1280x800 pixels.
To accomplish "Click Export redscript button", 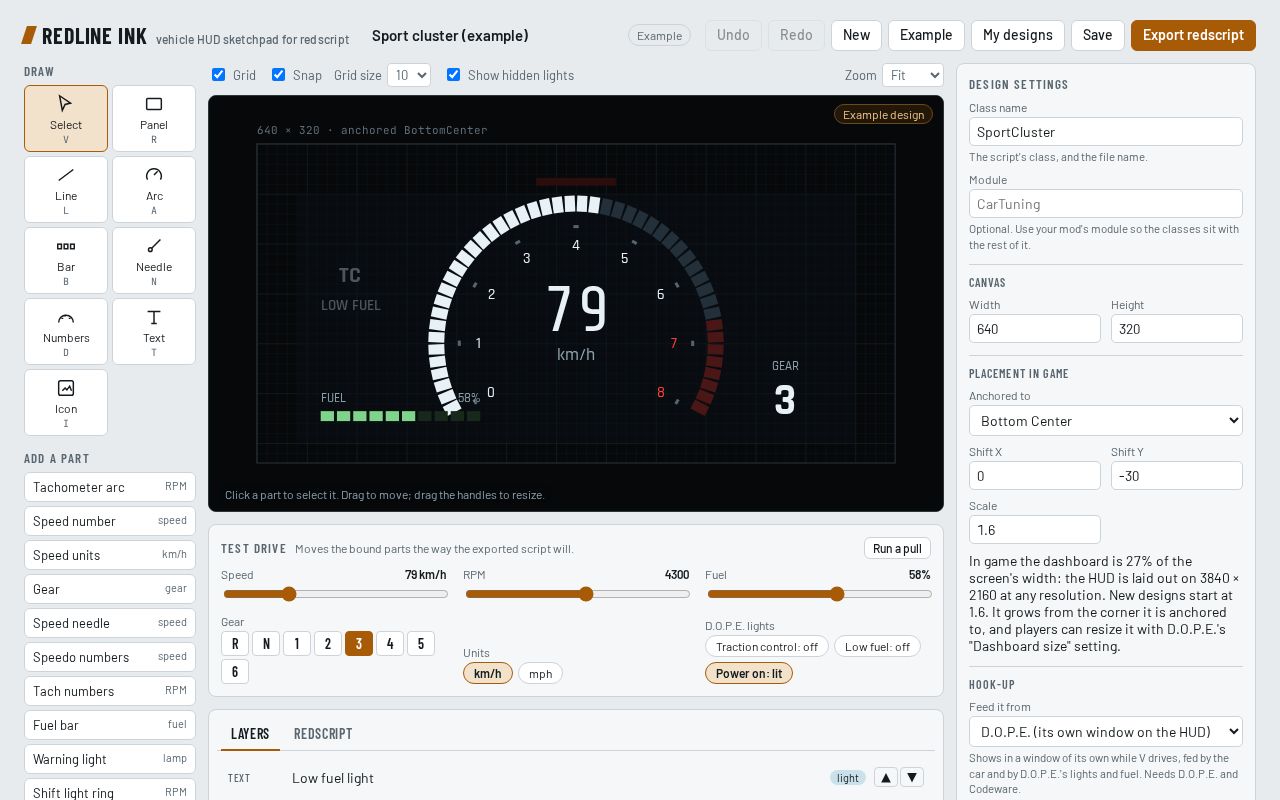I will [x=1193, y=35].
